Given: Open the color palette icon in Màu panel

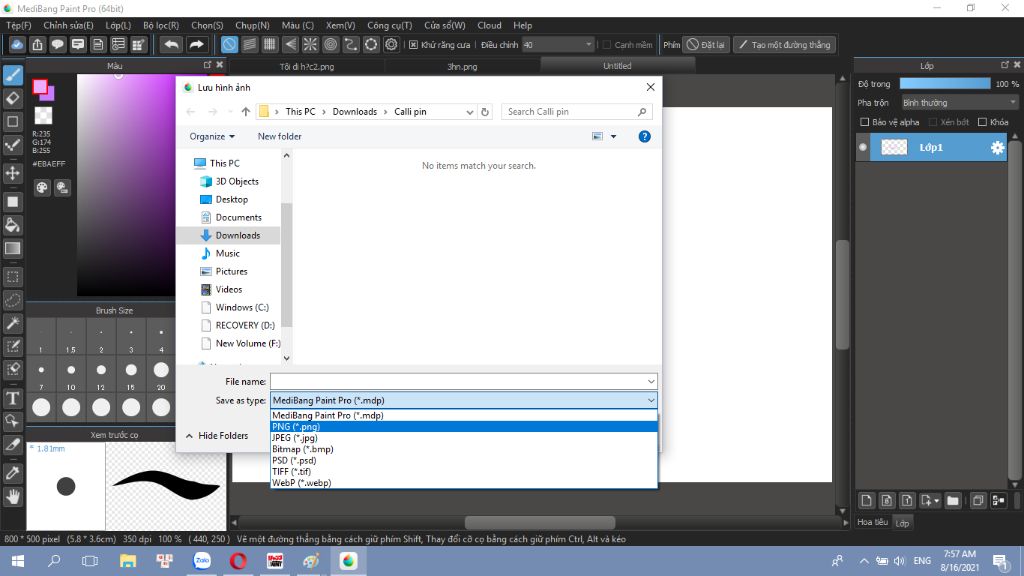Looking at the screenshot, I should click(x=42, y=188).
